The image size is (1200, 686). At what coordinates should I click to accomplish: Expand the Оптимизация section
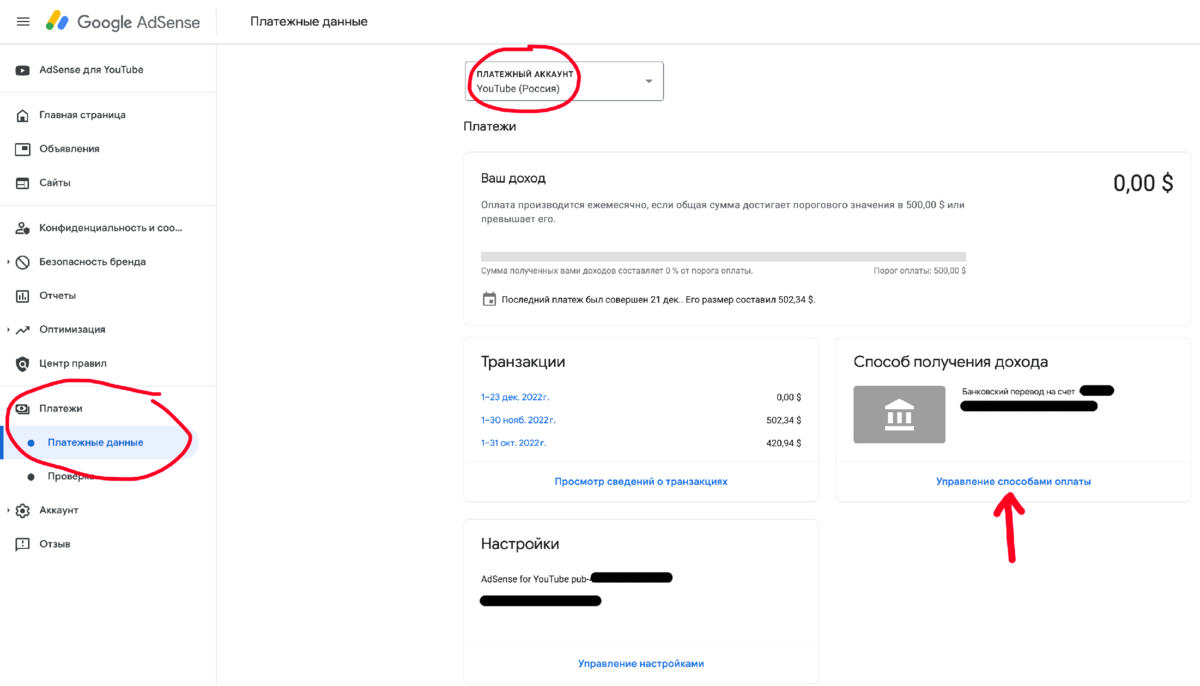[x=8, y=330]
